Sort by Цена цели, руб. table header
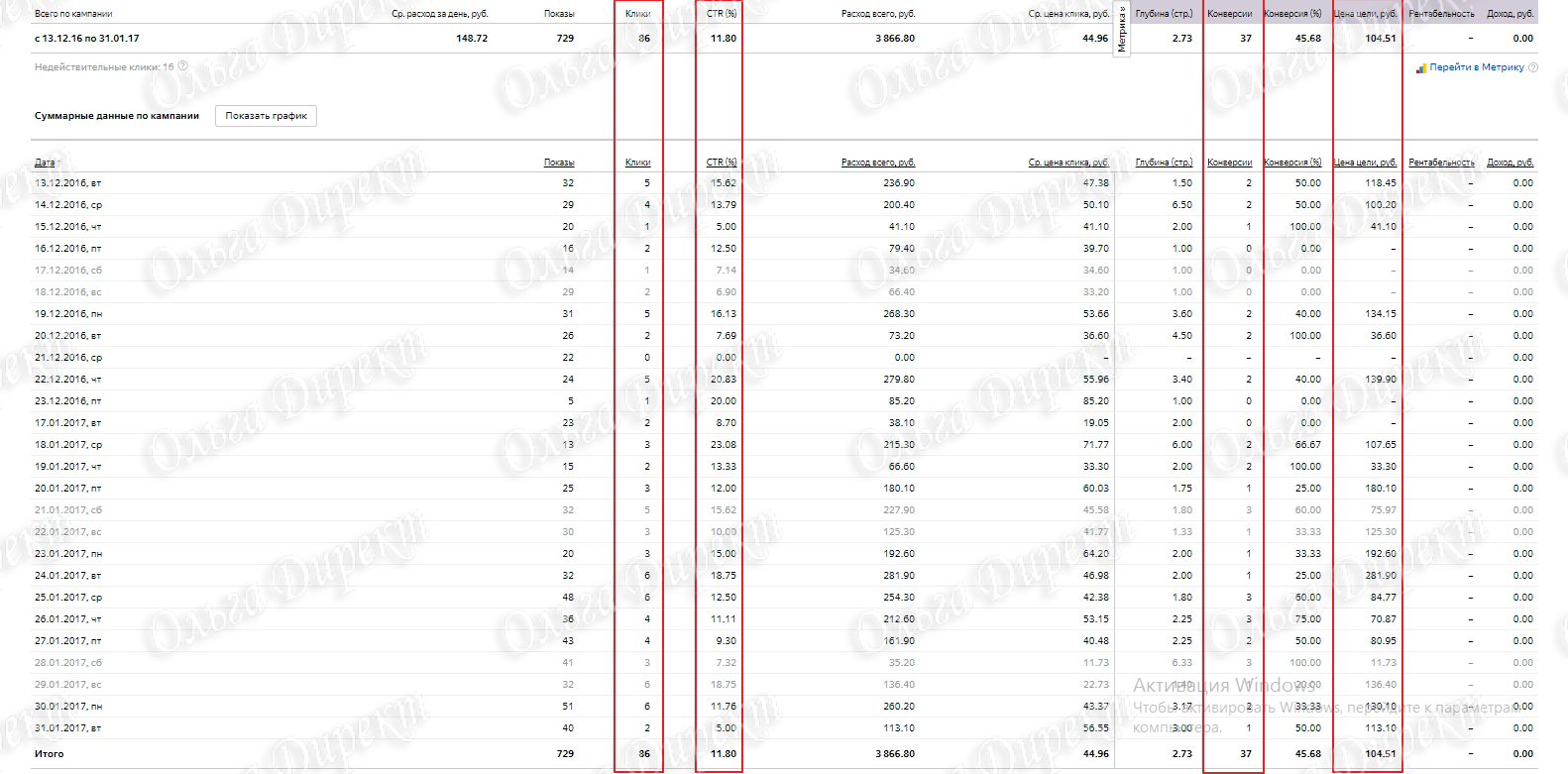The height and width of the screenshot is (774, 1568). click(x=1365, y=163)
